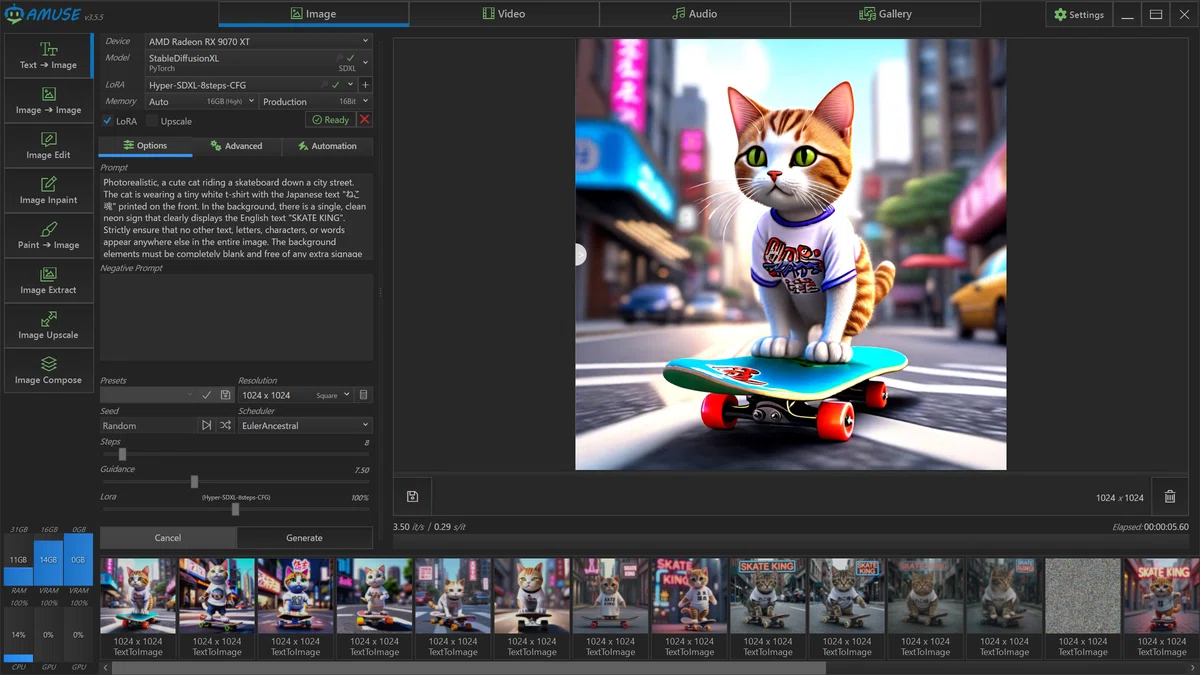Enable the Upscale checkbox
The image size is (1200, 675).
click(152, 121)
